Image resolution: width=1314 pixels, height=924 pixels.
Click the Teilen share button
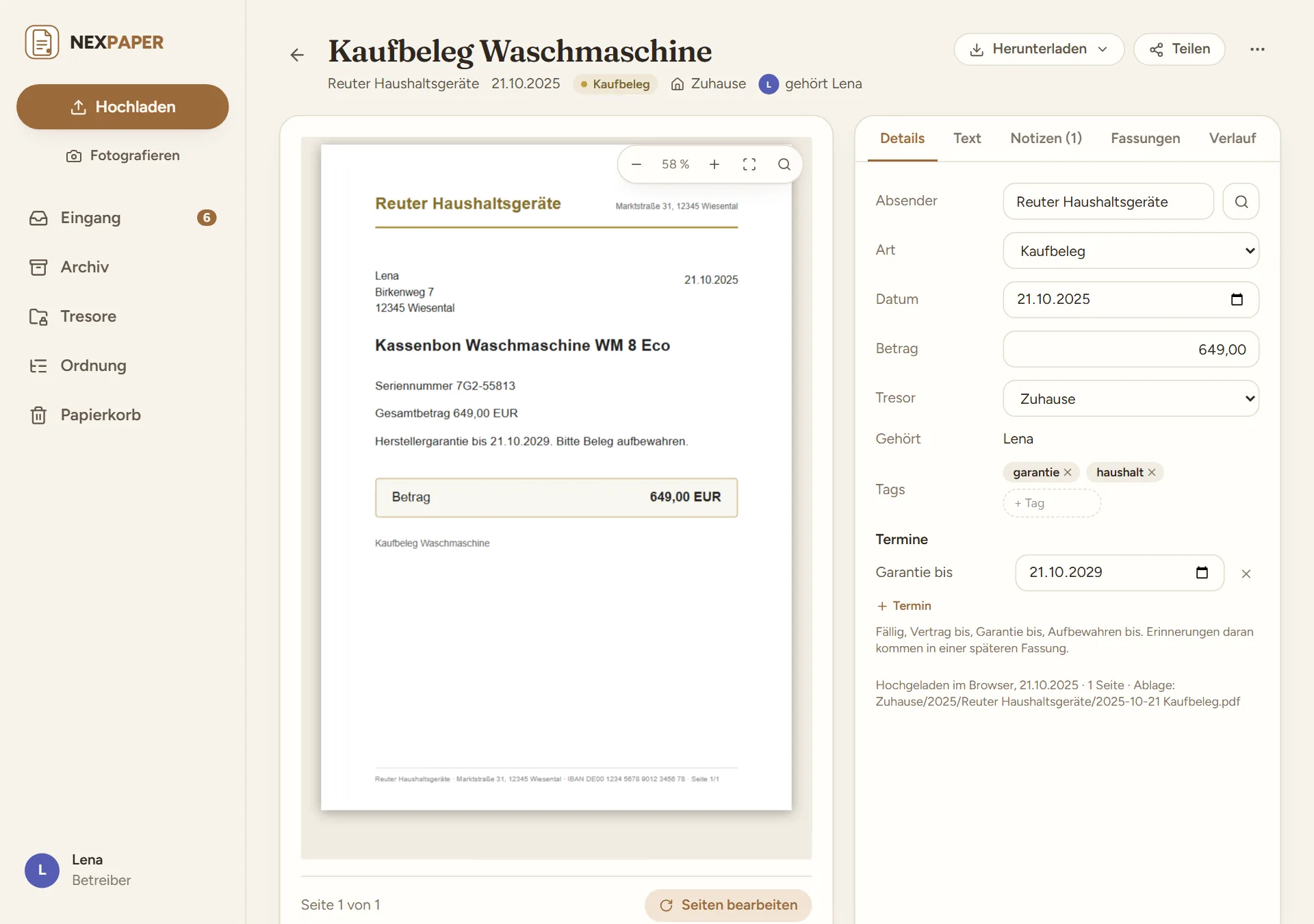1179,49
